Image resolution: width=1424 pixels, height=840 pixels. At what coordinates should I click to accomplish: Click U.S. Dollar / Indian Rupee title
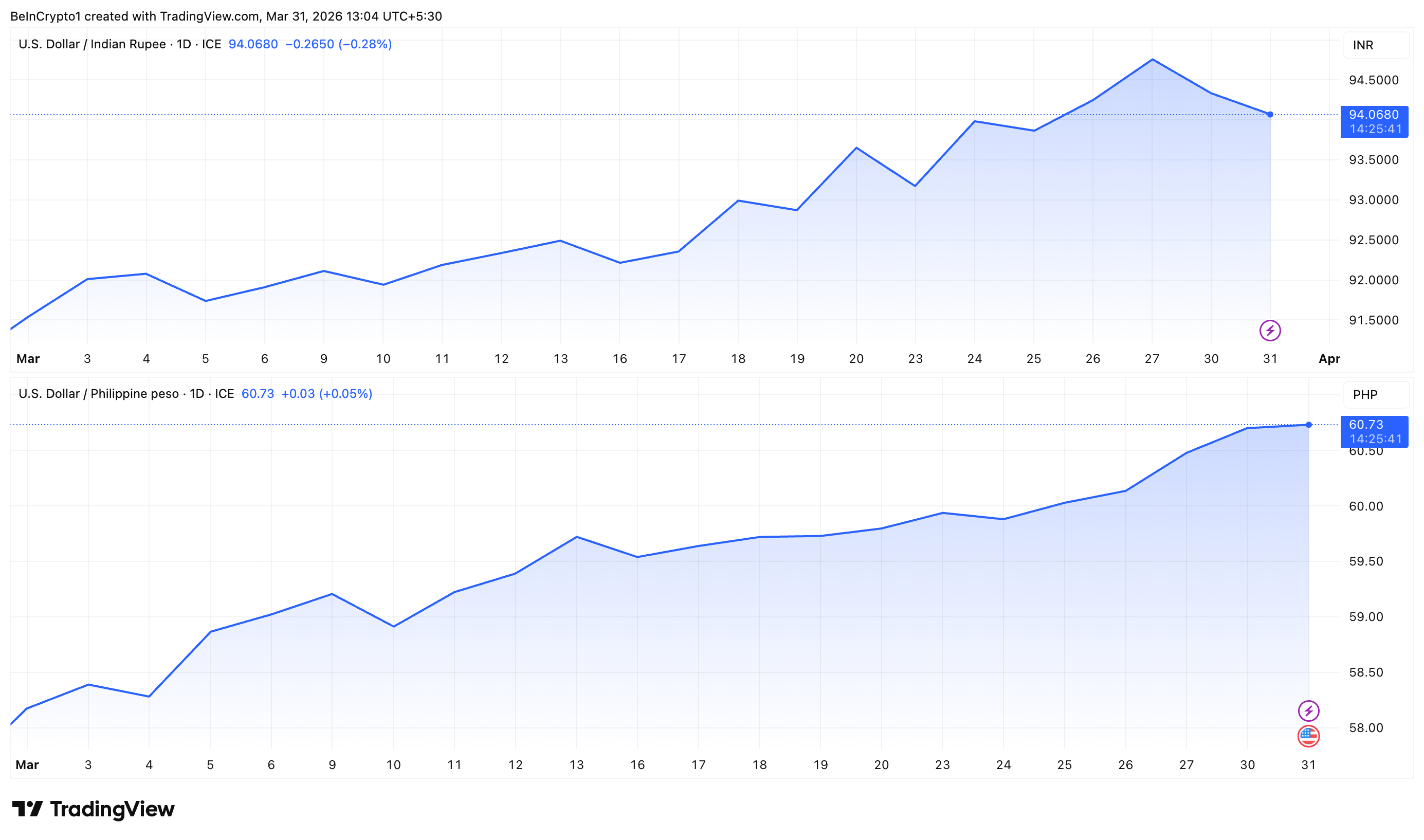click(x=92, y=44)
